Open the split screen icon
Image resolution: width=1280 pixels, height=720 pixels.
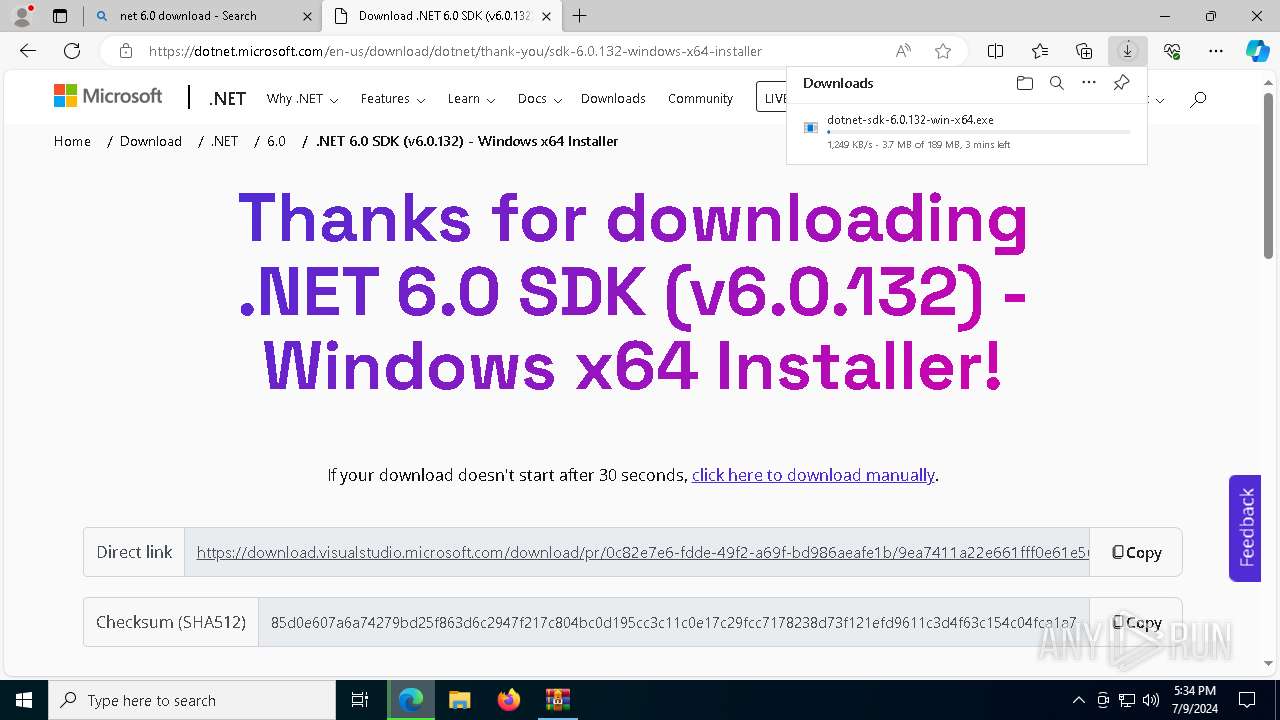[x=996, y=51]
